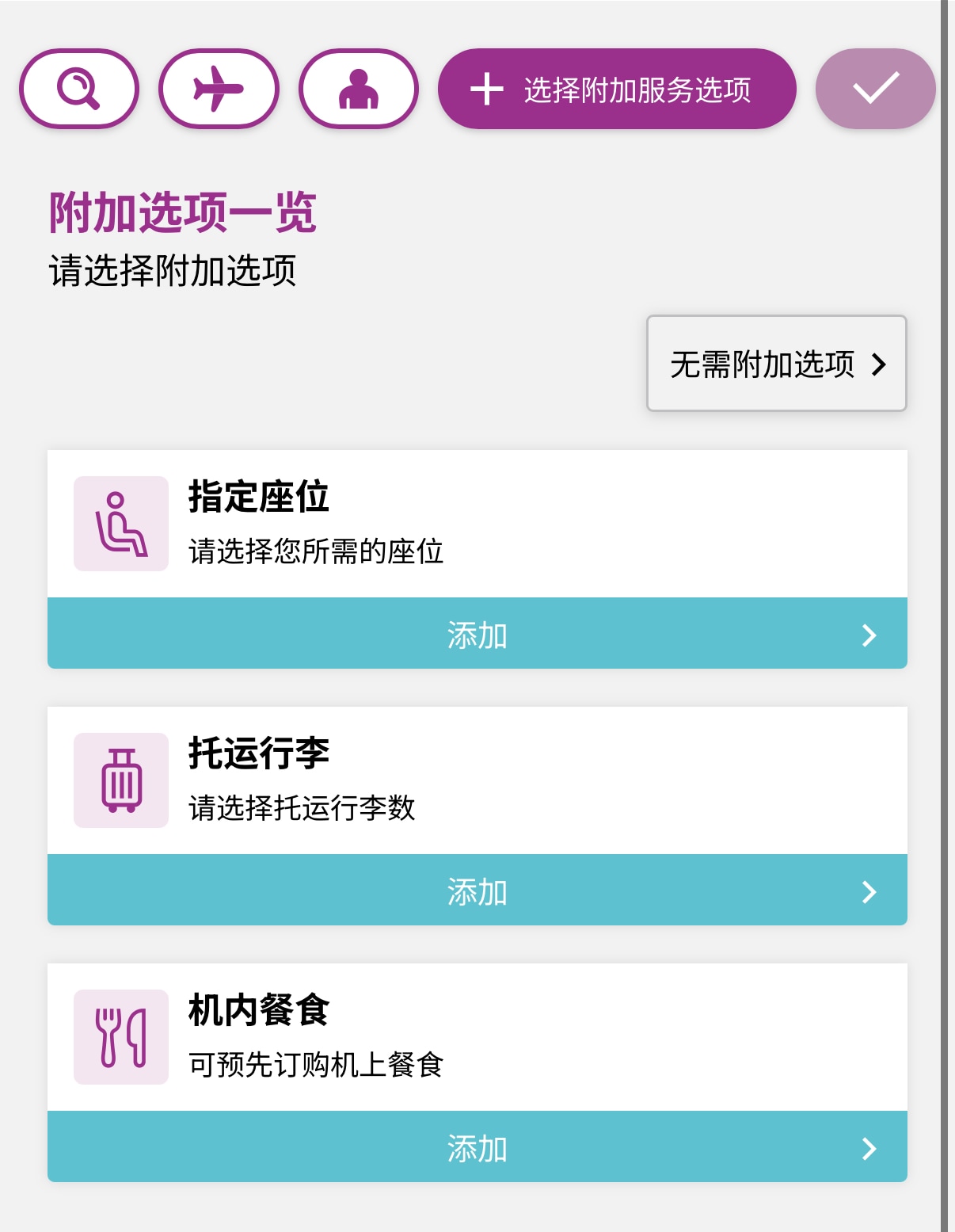Select the 选择附加服务选项 step tab
Viewport: 955px width, 1232px height.
click(x=617, y=89)
